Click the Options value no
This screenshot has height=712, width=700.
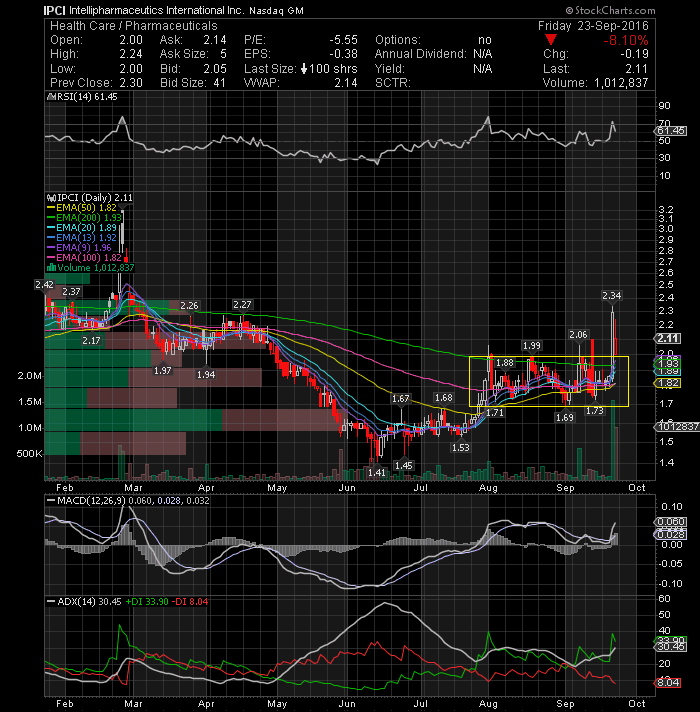(485, 40)
